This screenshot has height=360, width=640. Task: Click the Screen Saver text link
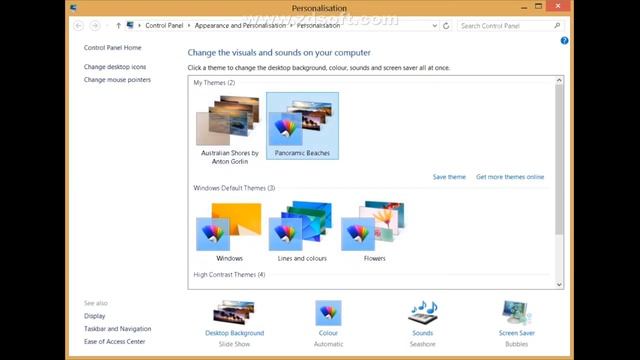[x=516, y=333]
